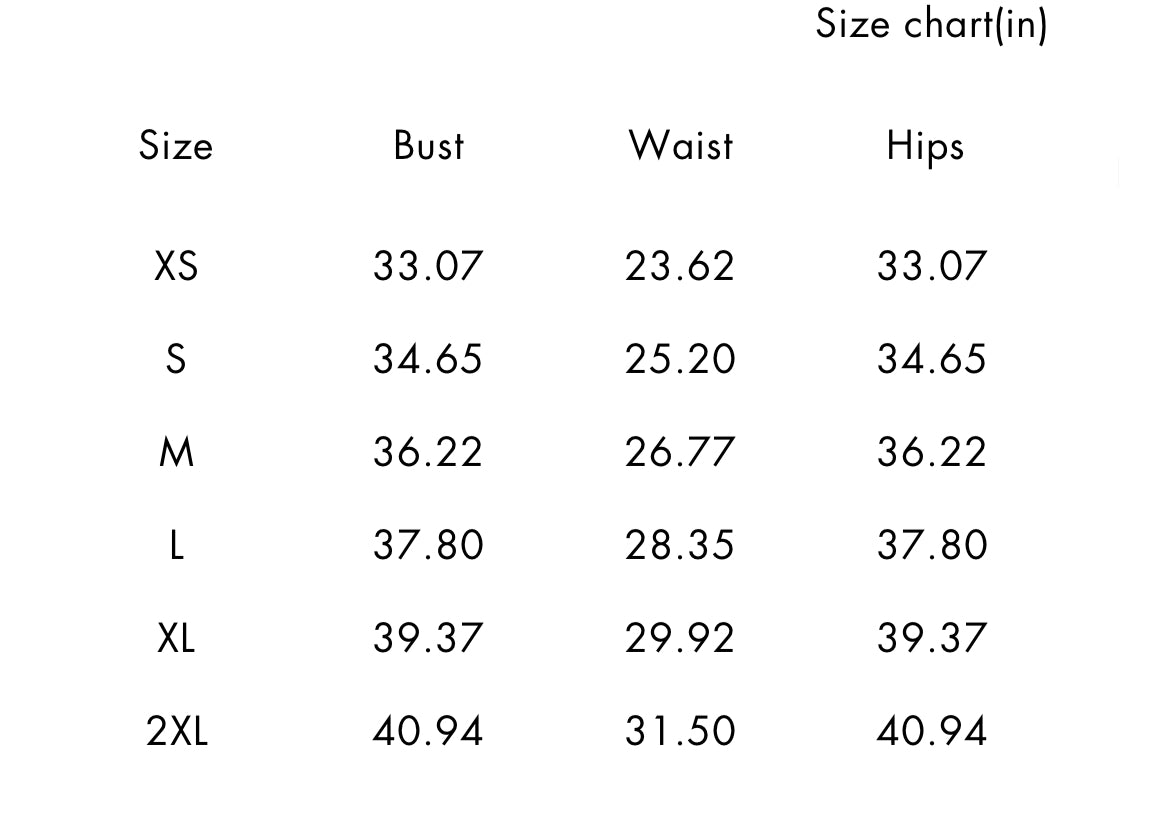Click the M waist value 26.77
The image size is (1170, 813).
click(680, 452)
